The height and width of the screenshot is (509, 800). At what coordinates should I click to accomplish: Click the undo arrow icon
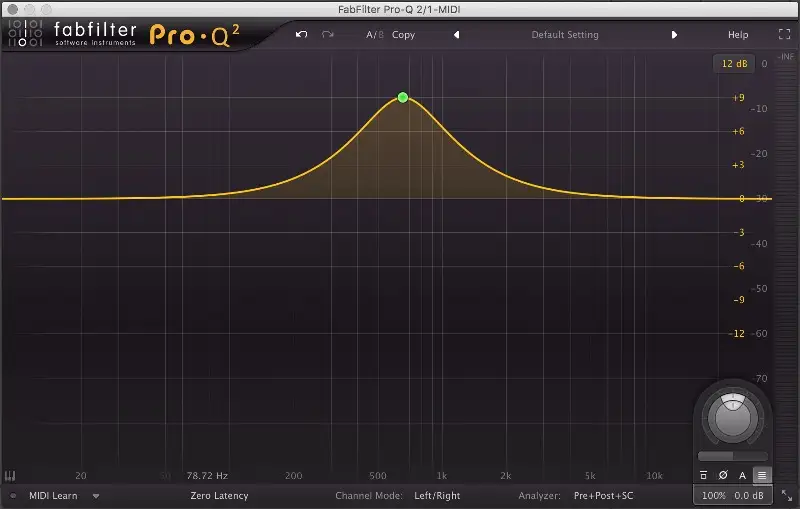[x=302, y=34]
